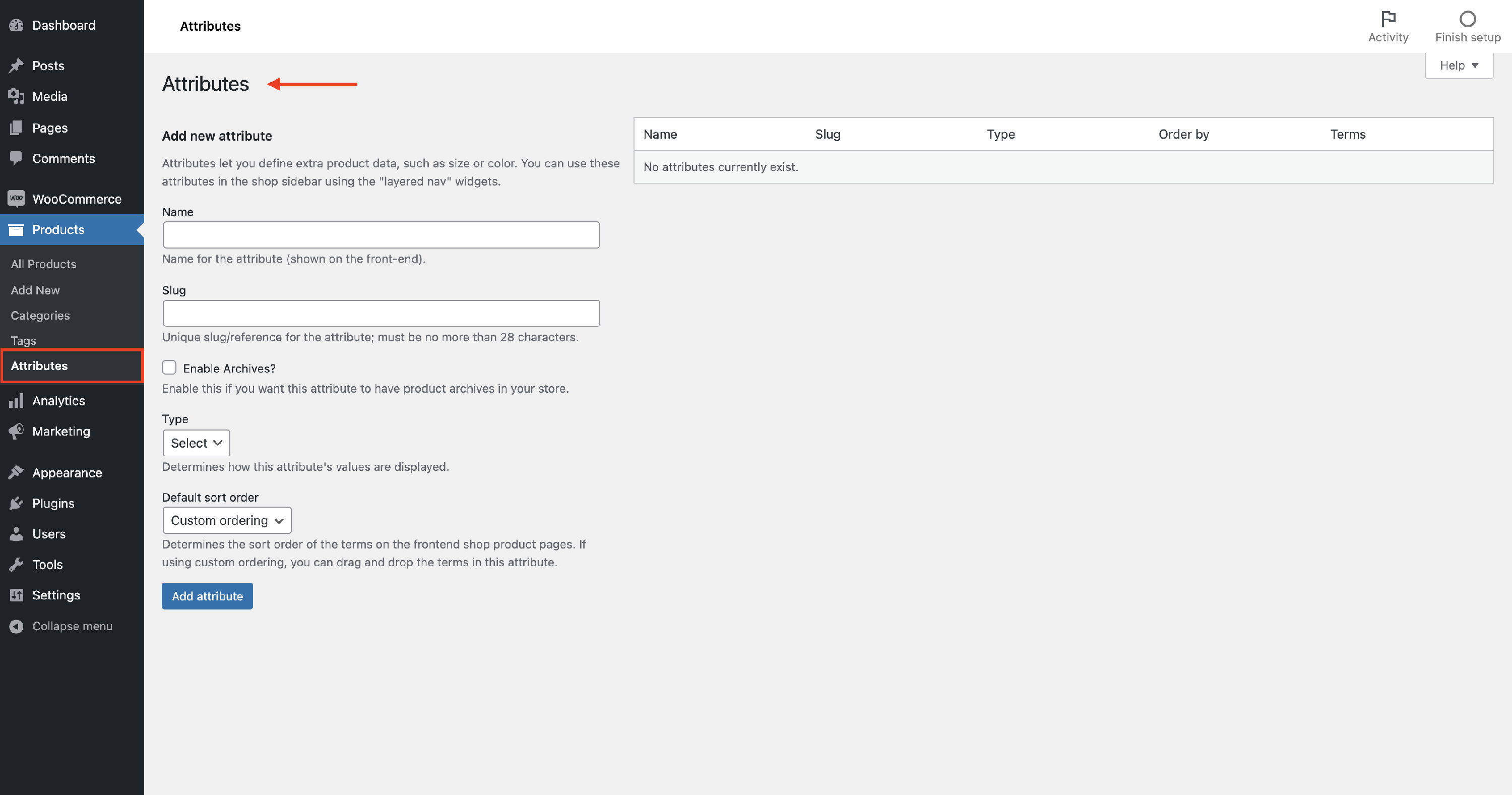
Task: Click the Analytics bar chart icon
Action: click(x=17, y=400)
